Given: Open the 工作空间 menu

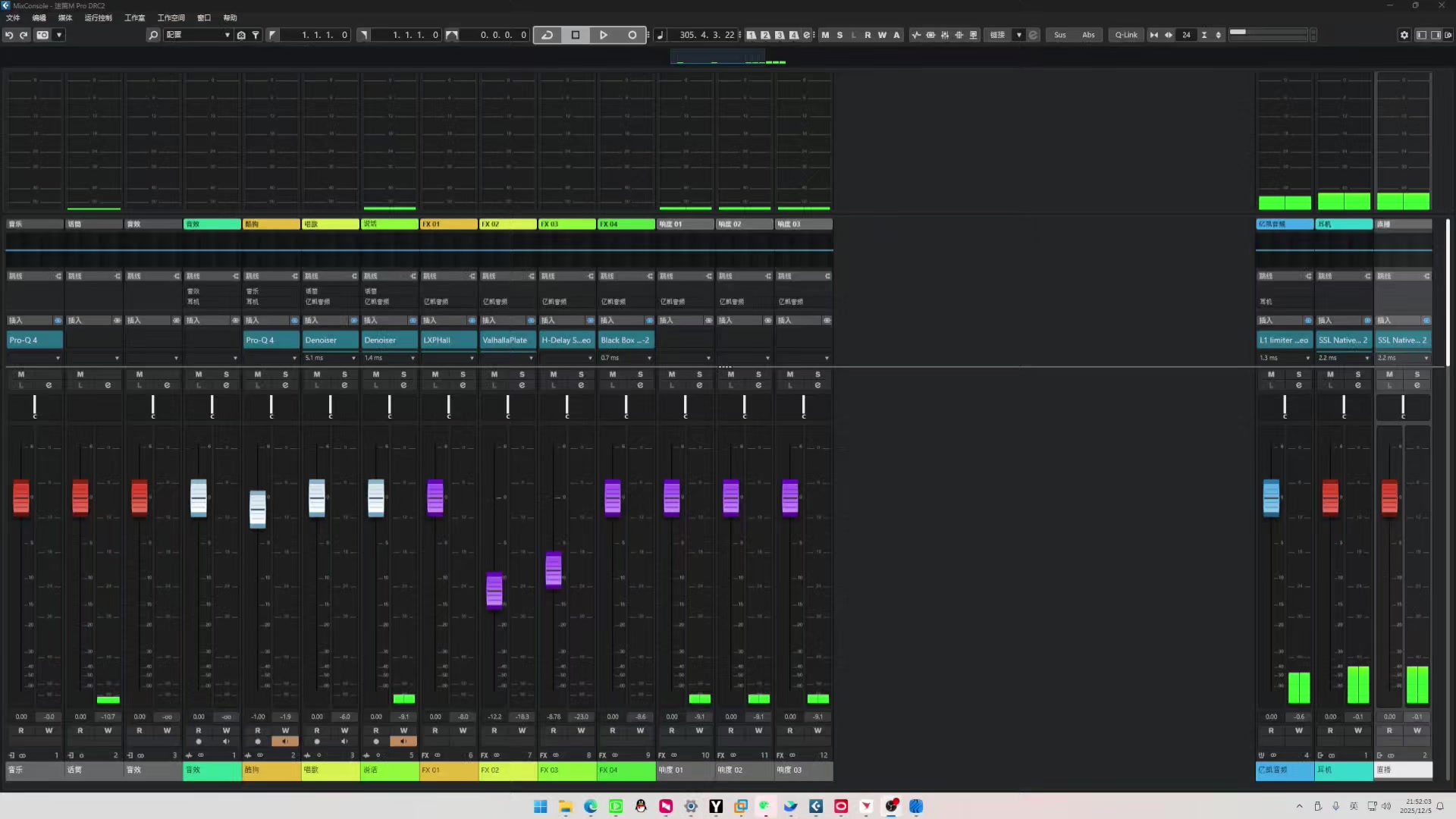Looking at the screenshot, I should pyautogui.click(x=171, y=17).
